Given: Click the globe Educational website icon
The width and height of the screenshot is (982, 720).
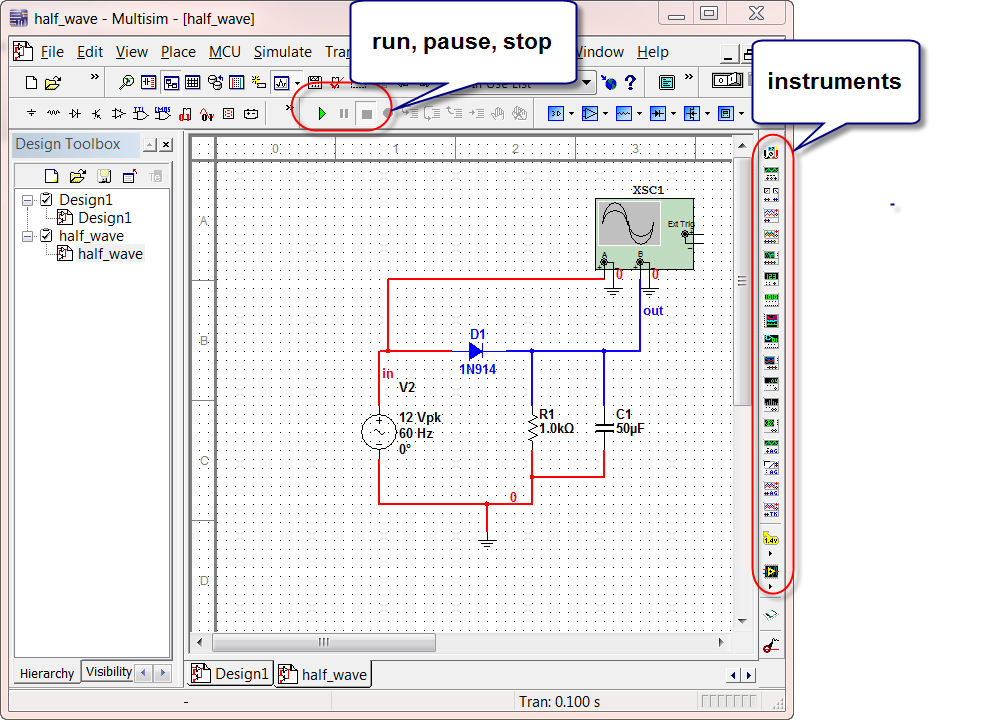Looking at the screenshot, I should [x=609, y=82].
